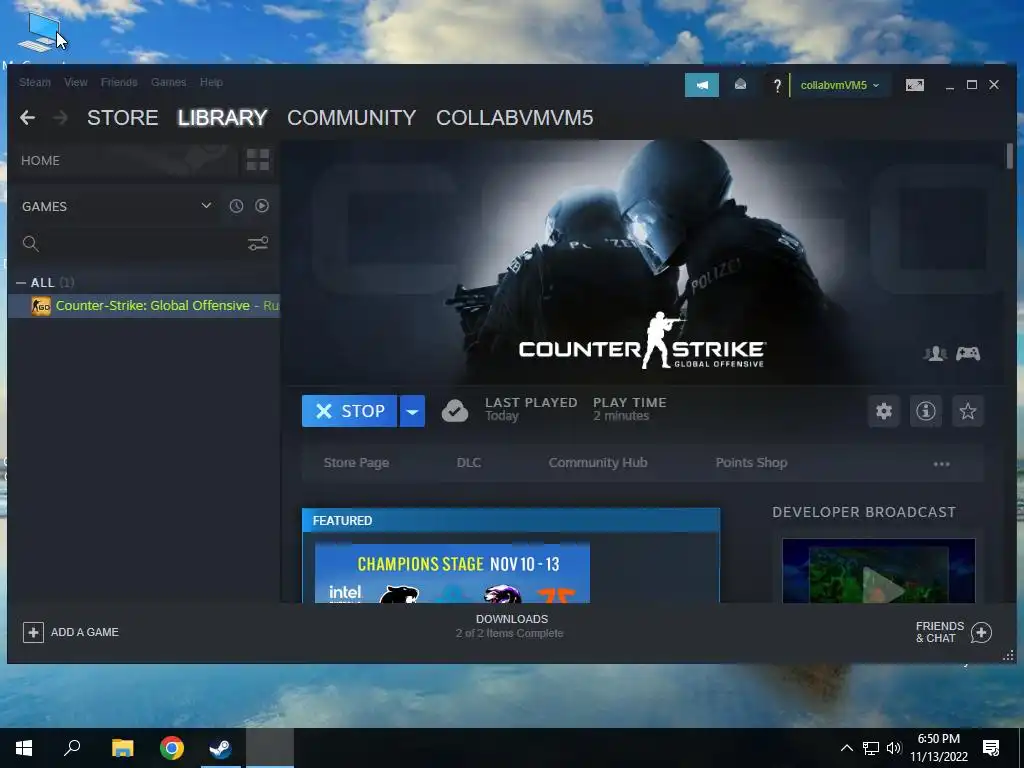This screenshot has width=1024, height=768.
Task: Click the friends who play icon
Action: tap(935, 353)
